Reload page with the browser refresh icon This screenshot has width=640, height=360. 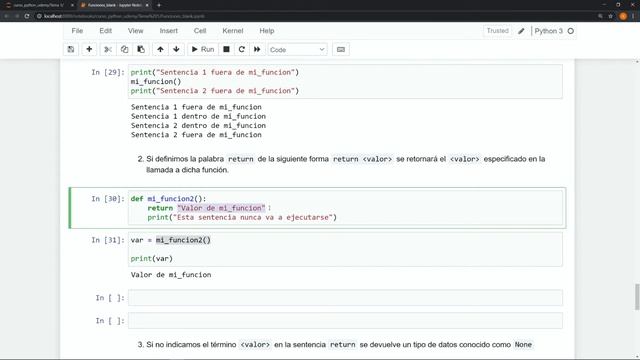coord(27,16)
